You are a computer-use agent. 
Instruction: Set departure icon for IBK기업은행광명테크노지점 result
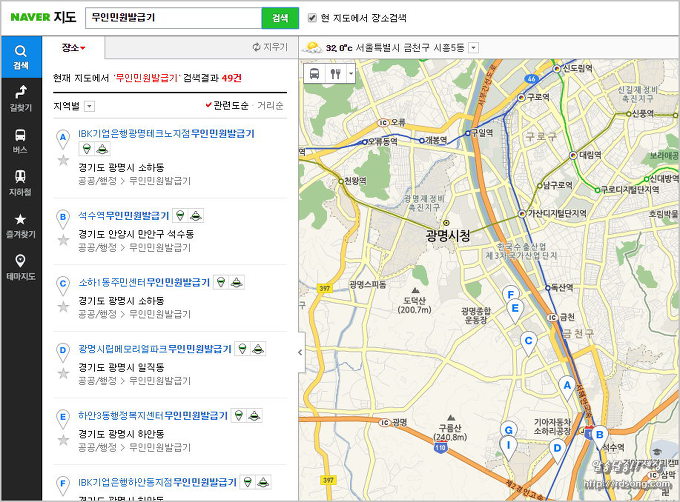click(87, 149)
